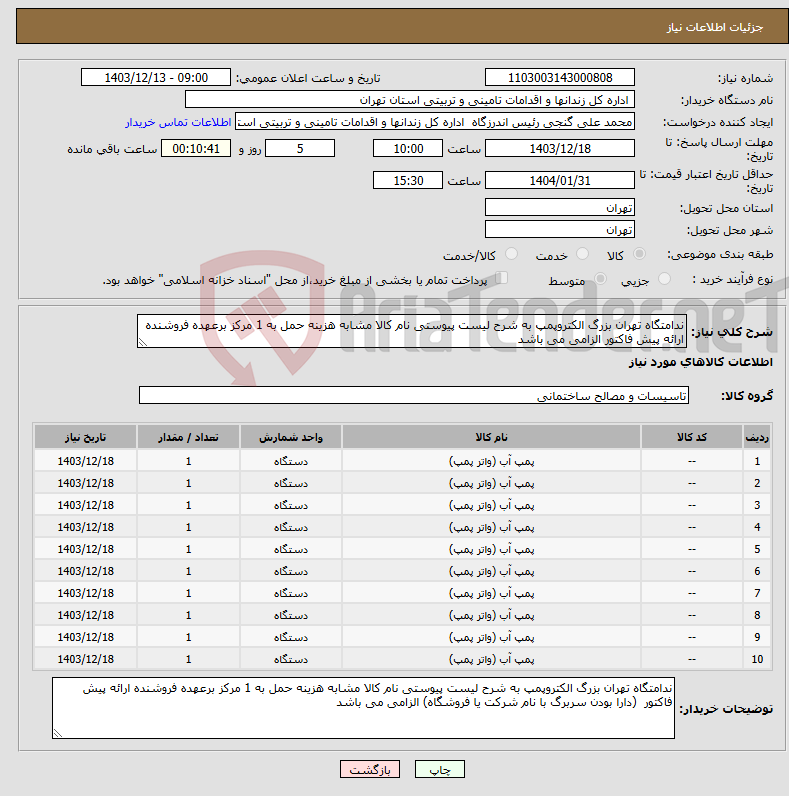The image size is (789, 796).
Task: Click the resize handle of description box
Action: 142,343
